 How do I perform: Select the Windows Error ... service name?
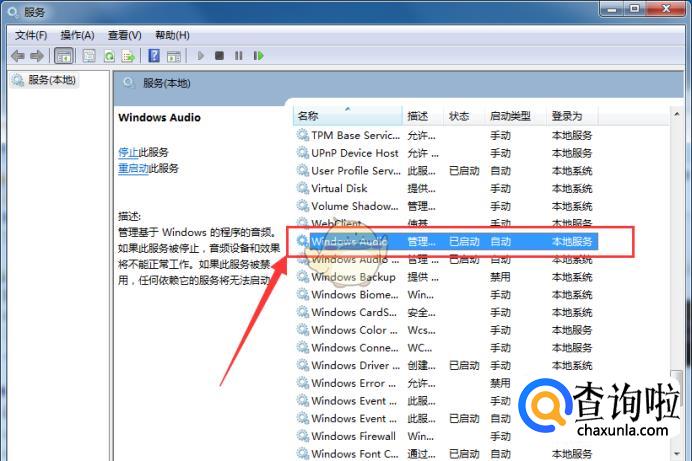(x=354, y=383)
